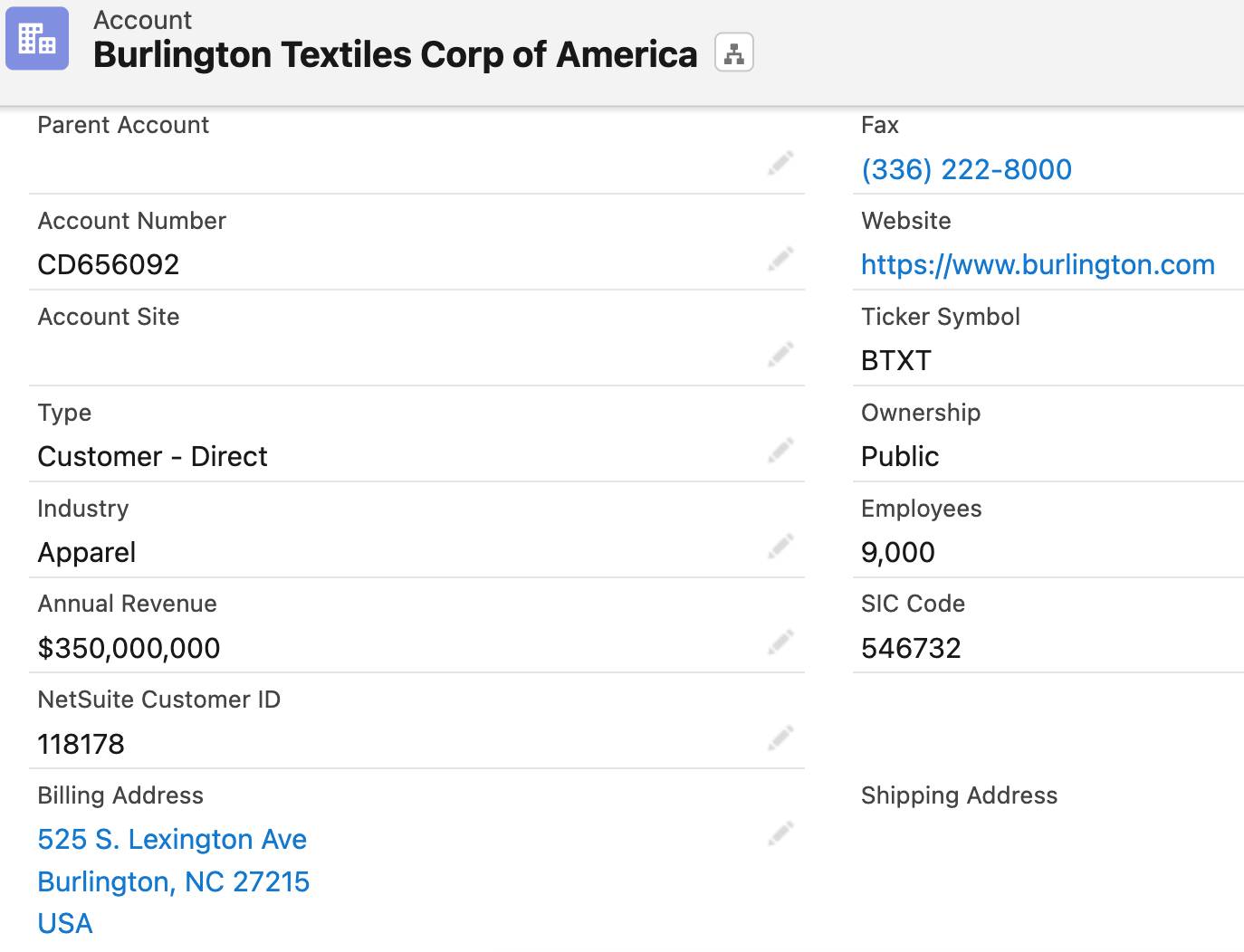Viewport: 1244px width, 952px height.
Task: Open the 525 S. Lexington Ave address link
Action: [172, 839]
